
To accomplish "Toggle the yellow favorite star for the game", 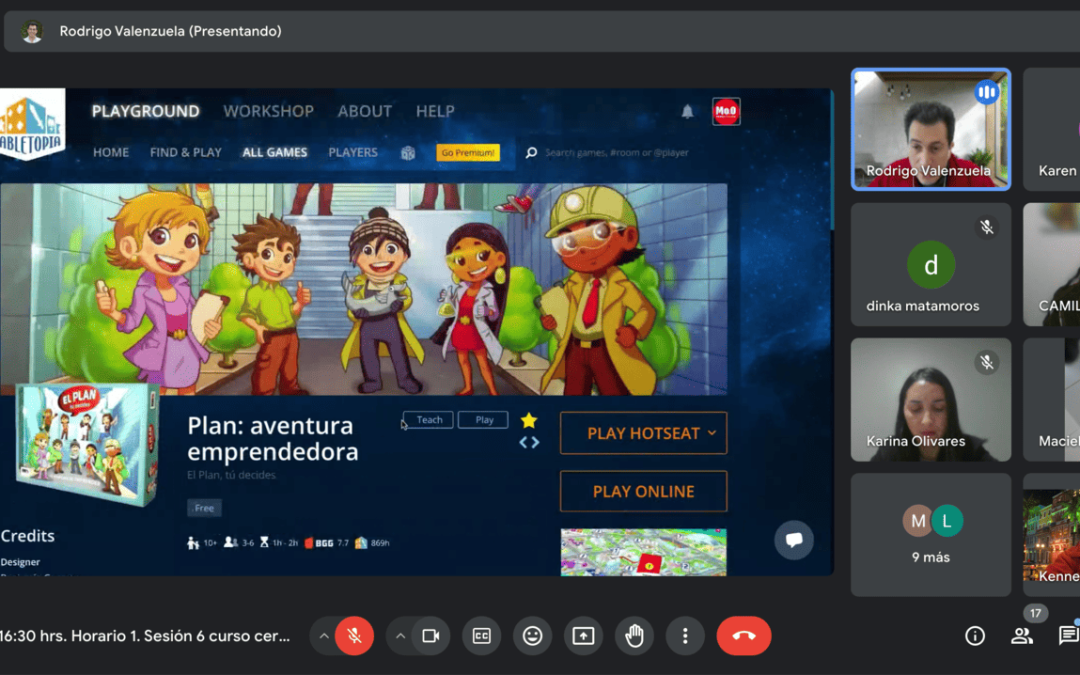I will click(529, 420).
